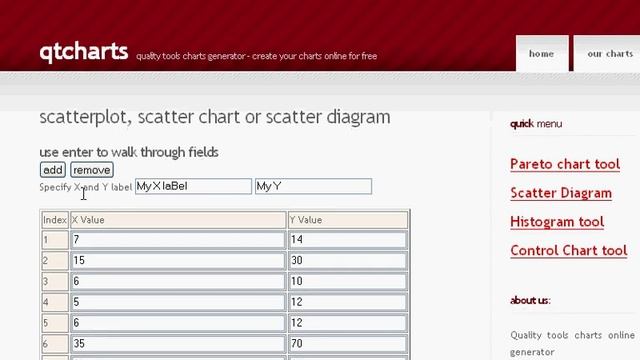Image resolution: width=640 pixels, height=360 pixels.
Task: Click the qtcharts site logo
Action: point(84,52)
